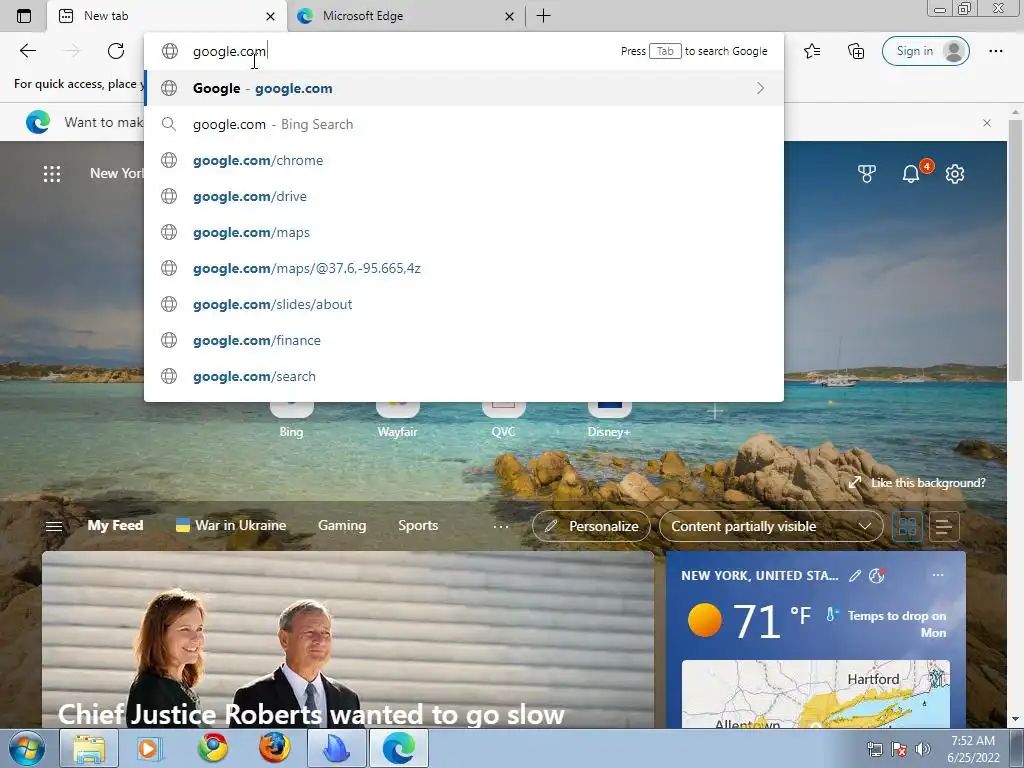Switch feed to list view
Viewport: 1024px width, 768px height.
click(944, 526)
